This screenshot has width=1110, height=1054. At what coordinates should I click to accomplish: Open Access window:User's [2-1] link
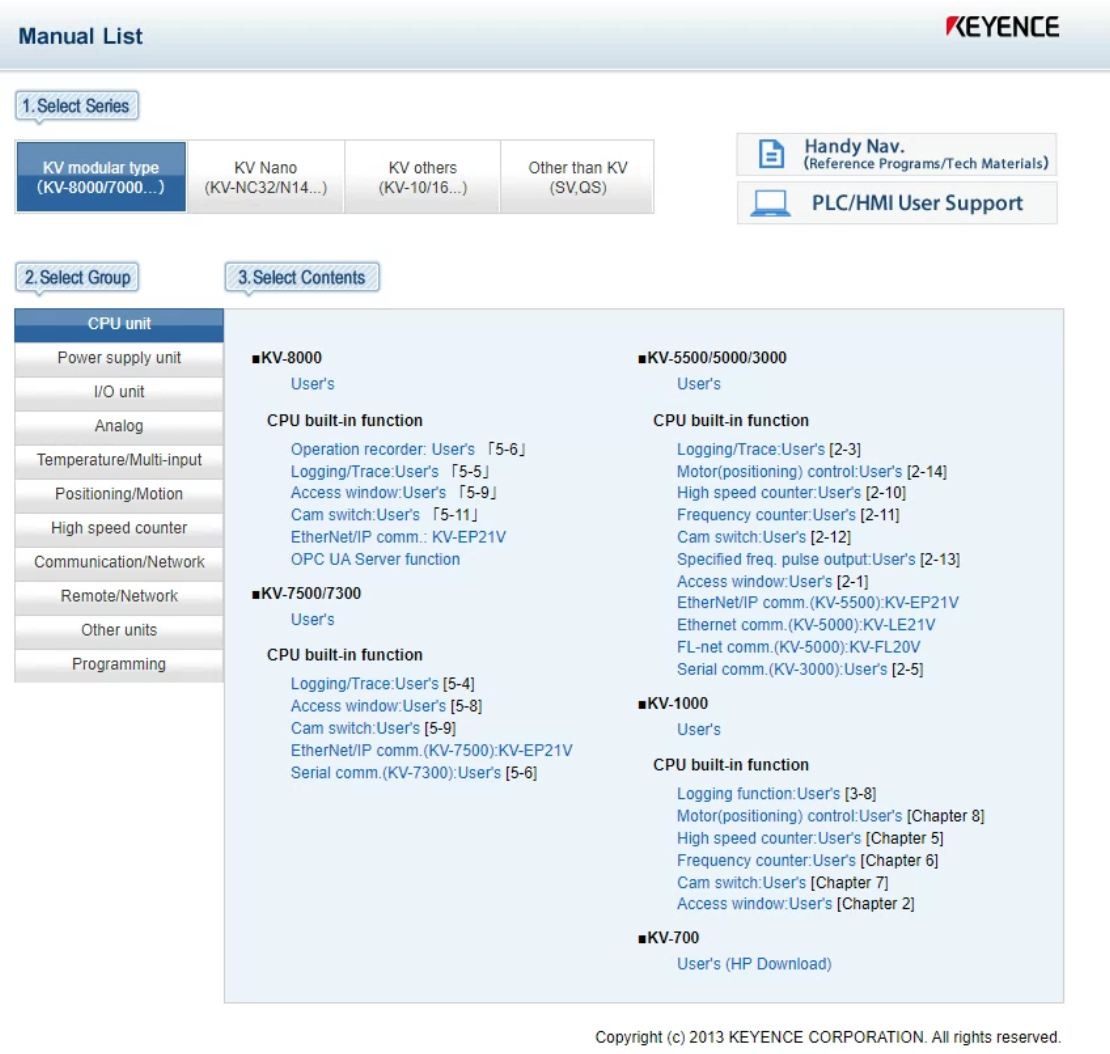(754, 582)
